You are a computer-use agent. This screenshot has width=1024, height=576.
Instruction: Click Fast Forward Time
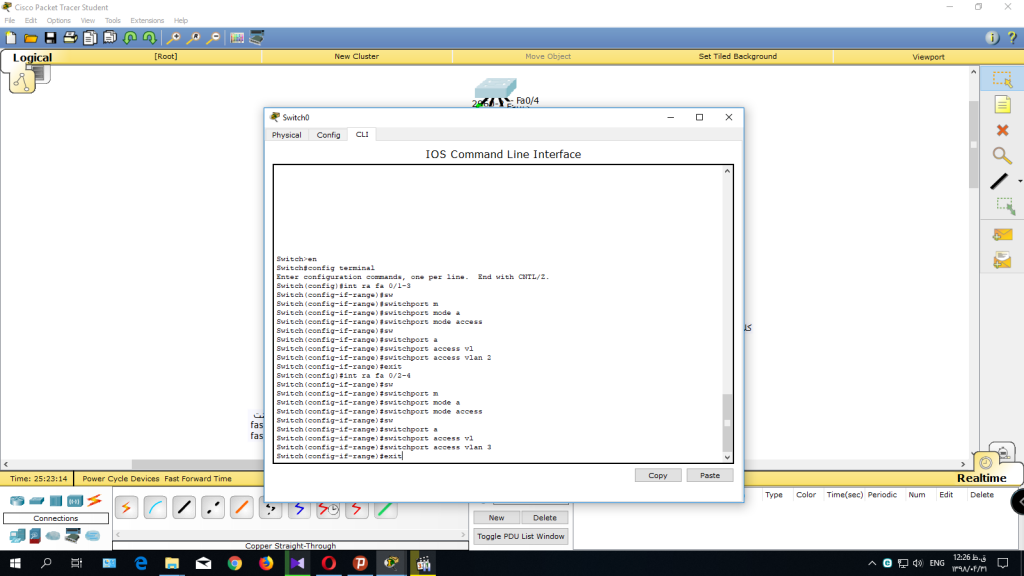[x=198, y=479]
